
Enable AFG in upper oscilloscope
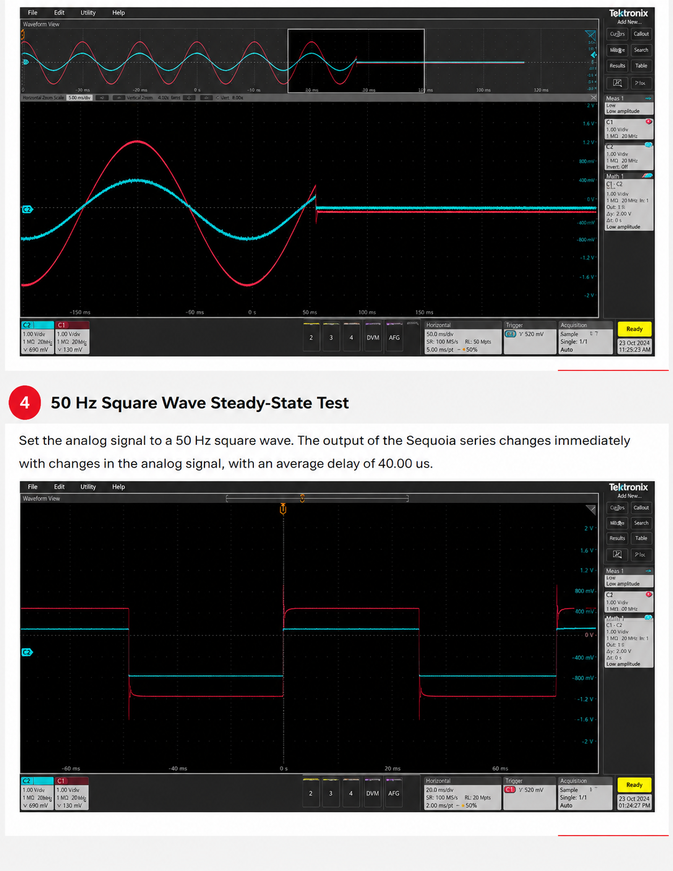(x=394, y=337)
